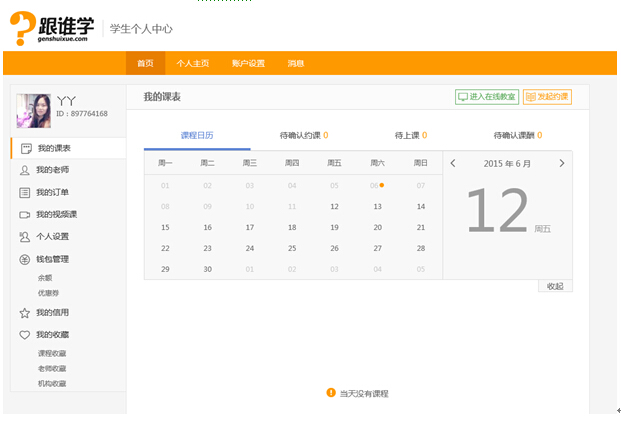This screenshot has height=424, width=621.
Task: Click the 进入在线教室 button
Action: click(487, 97)
